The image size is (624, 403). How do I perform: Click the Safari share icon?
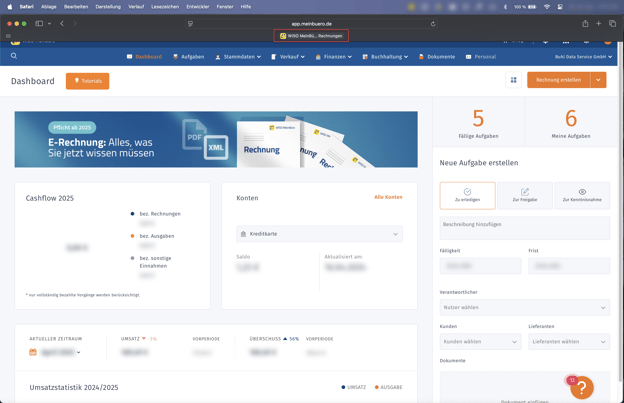pos(585,23)
